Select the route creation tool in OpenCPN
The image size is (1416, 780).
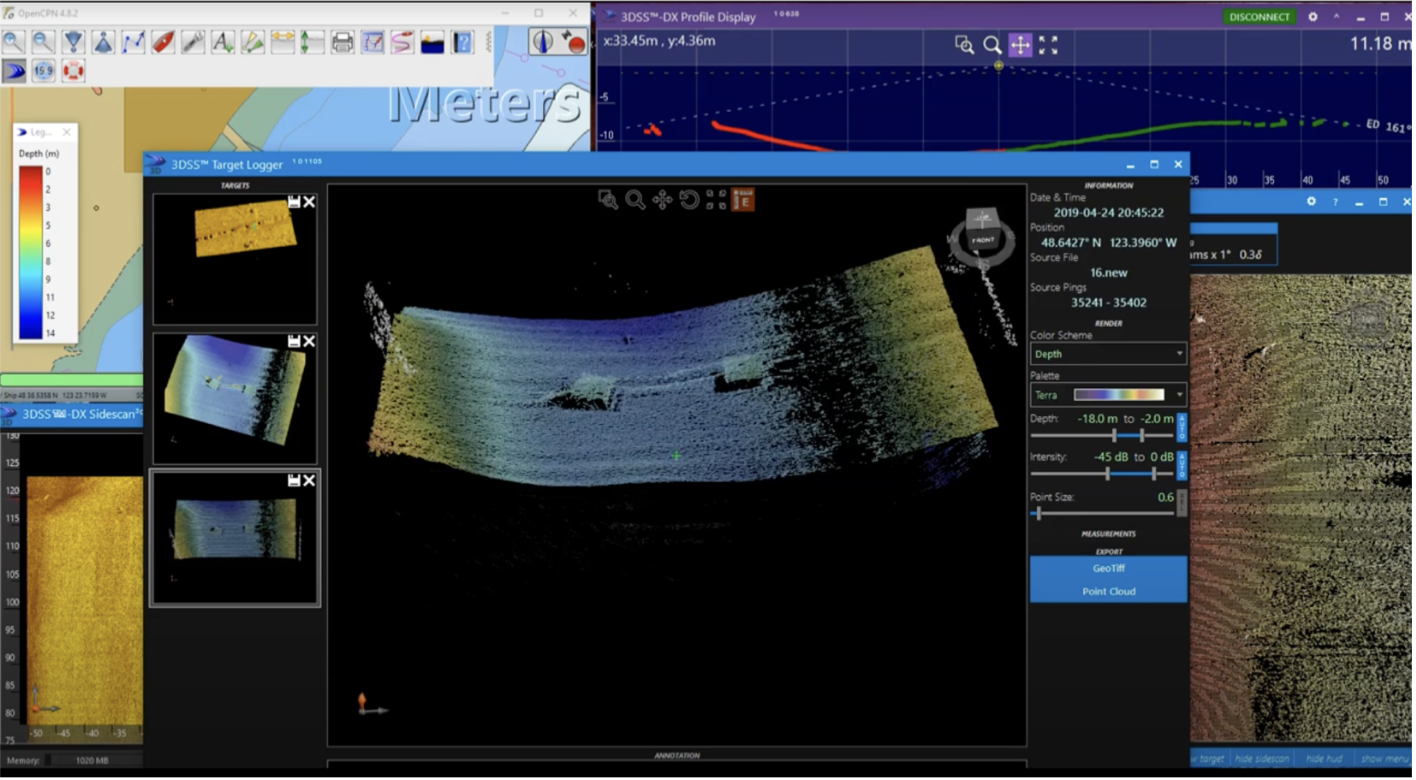[133, 42]
